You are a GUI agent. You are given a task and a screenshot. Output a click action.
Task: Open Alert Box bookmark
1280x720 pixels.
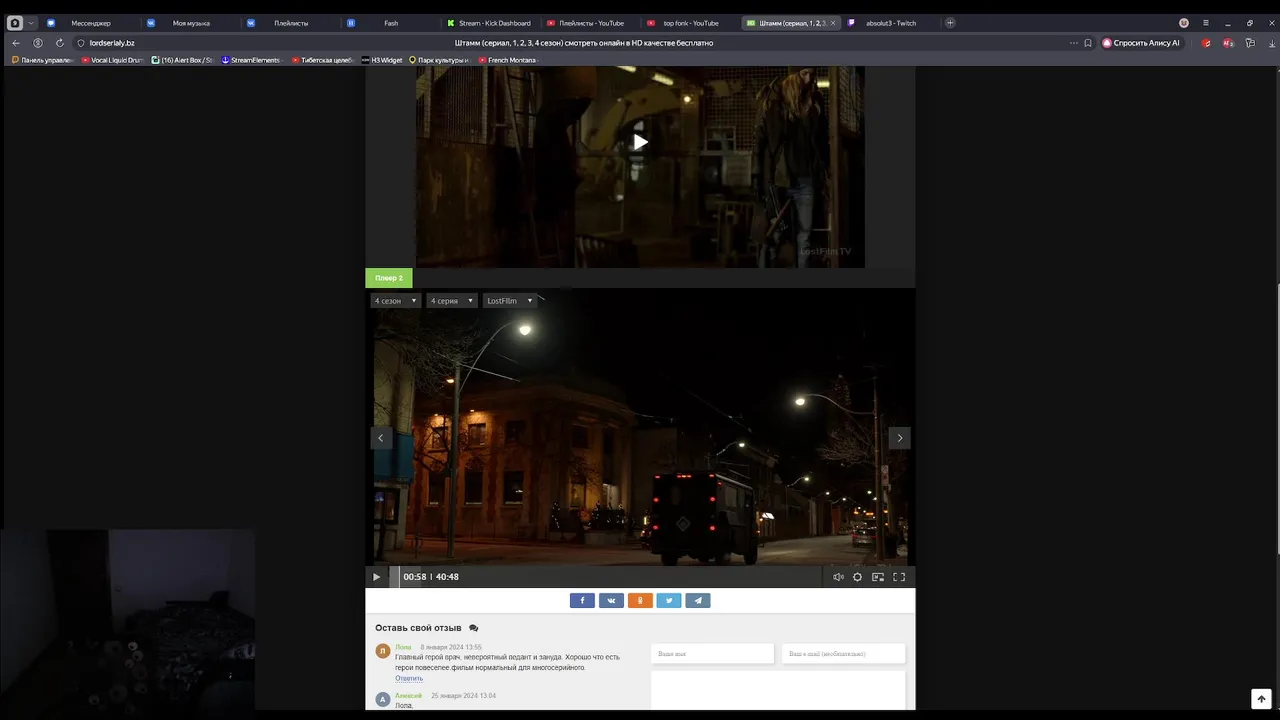[x=182, y=60]
